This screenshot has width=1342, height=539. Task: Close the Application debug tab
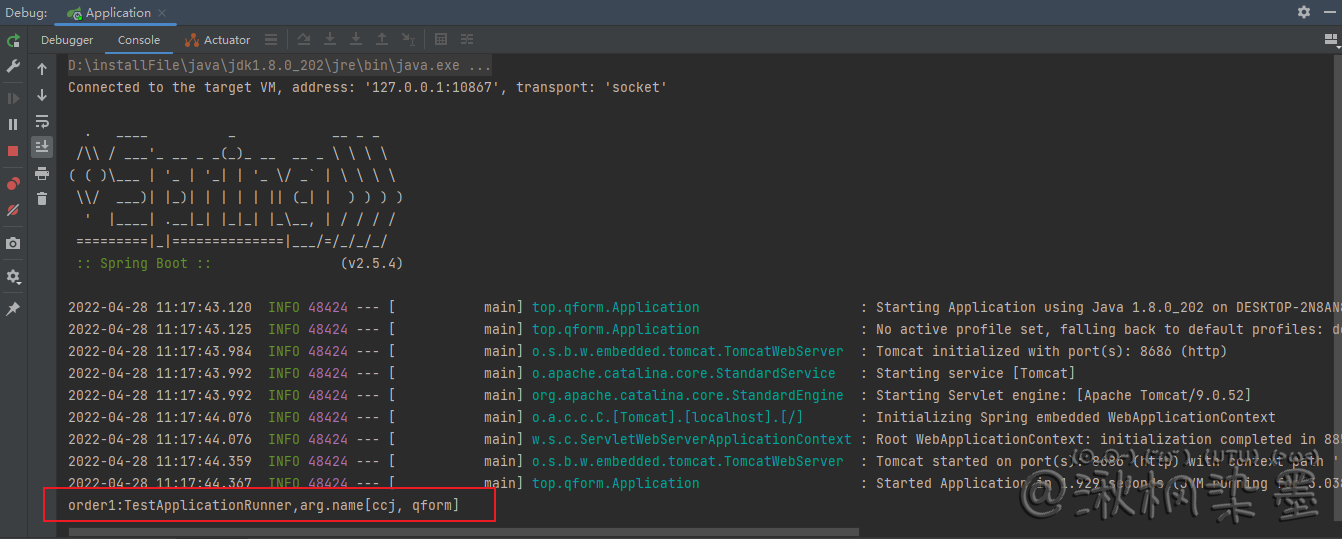164,13
